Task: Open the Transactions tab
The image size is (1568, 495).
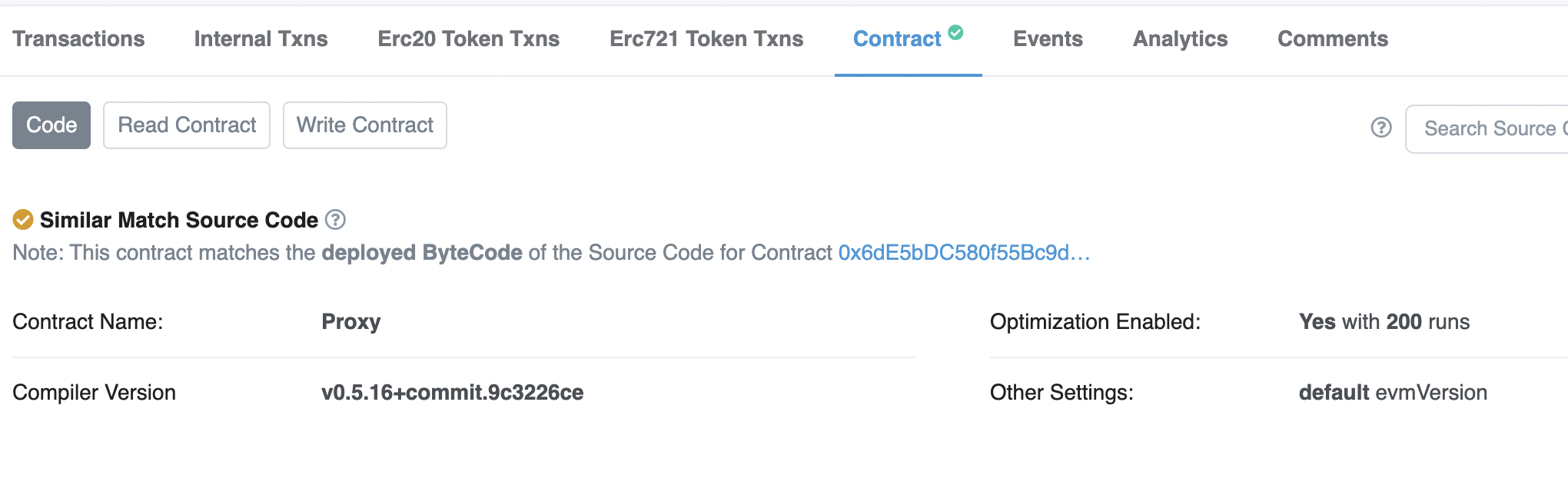Action: (x=78, y=39)
